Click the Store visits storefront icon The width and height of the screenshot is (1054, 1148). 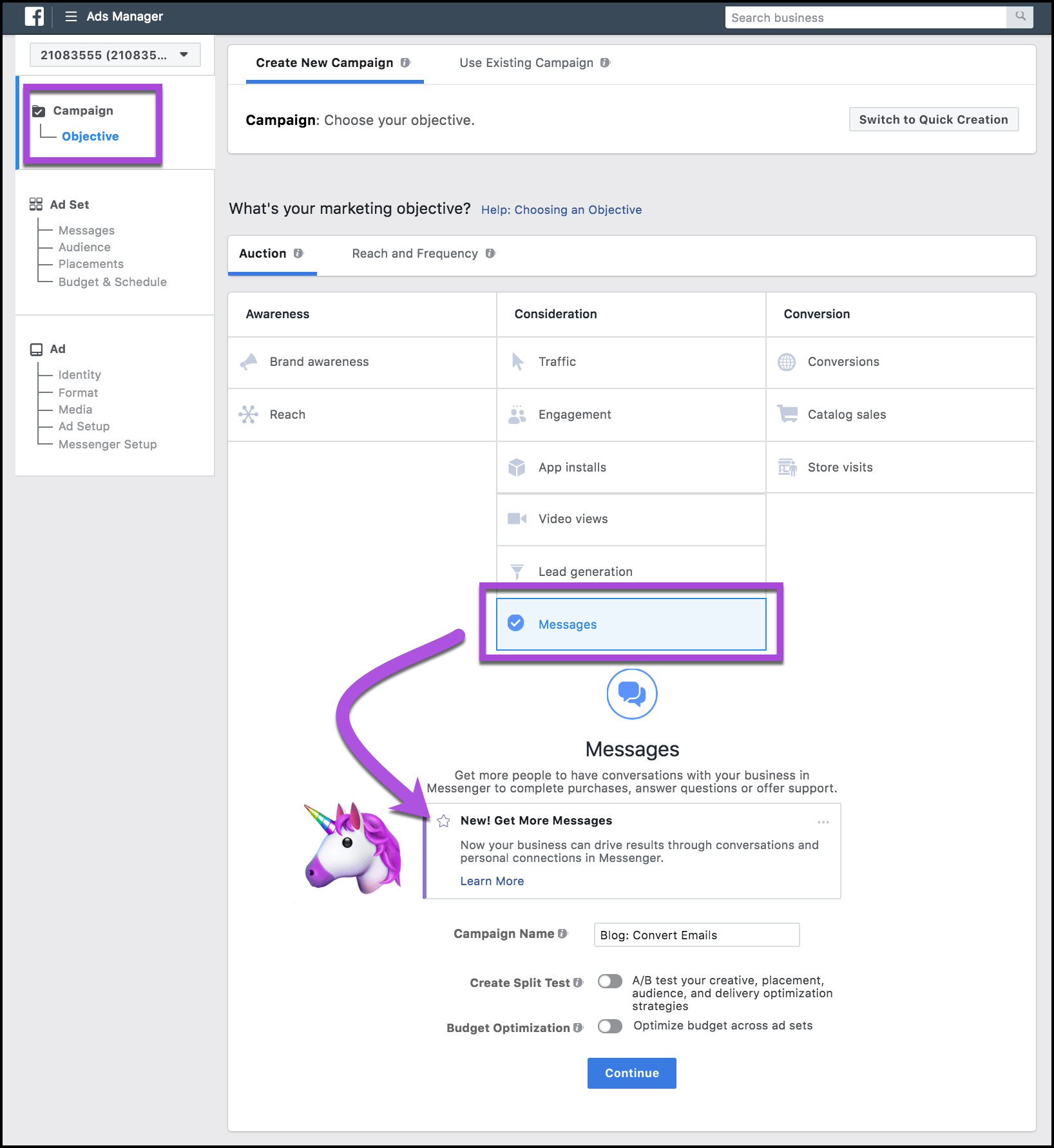click(x=787, y=467)
